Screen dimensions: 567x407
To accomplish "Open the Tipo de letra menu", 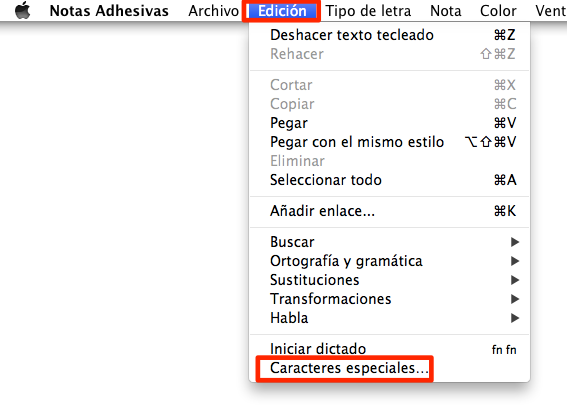I will (x=368, y=11).
